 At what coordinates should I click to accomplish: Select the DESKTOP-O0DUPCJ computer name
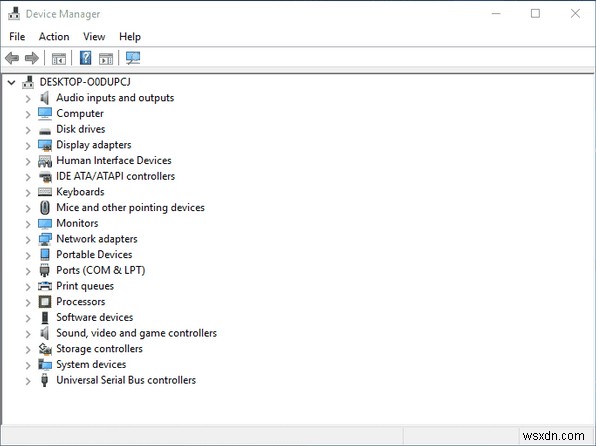[x=85, y=82]
